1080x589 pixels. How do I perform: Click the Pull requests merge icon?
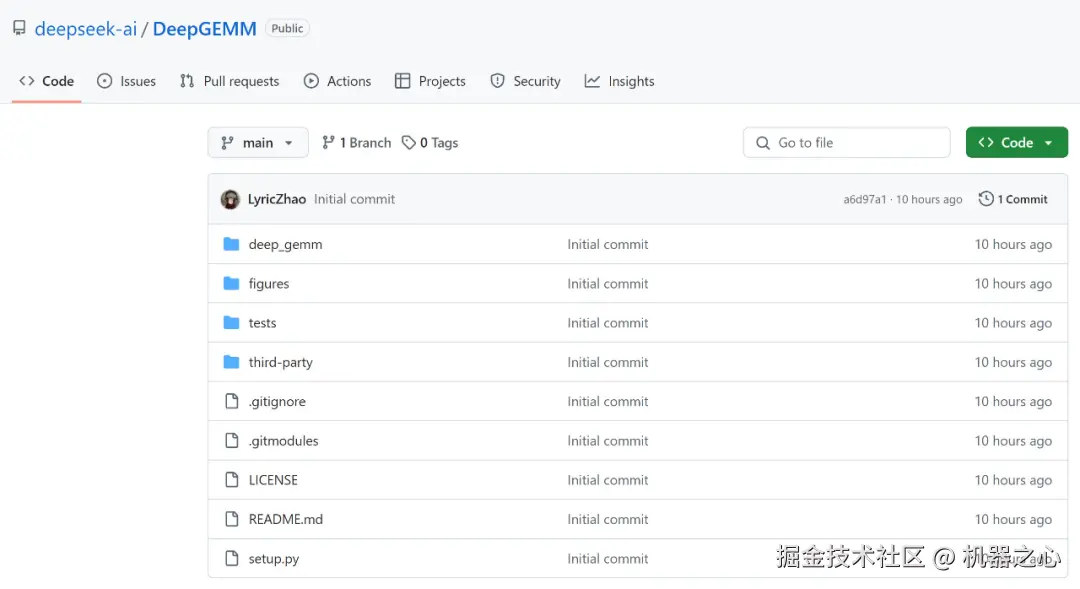tap(187, 81)
